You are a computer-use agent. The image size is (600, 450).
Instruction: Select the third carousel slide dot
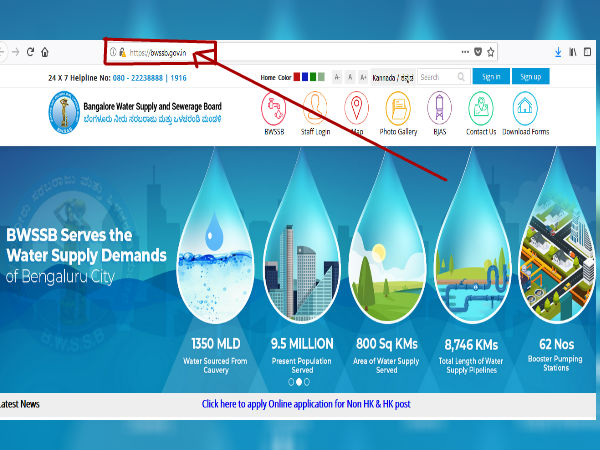(307, 382)
